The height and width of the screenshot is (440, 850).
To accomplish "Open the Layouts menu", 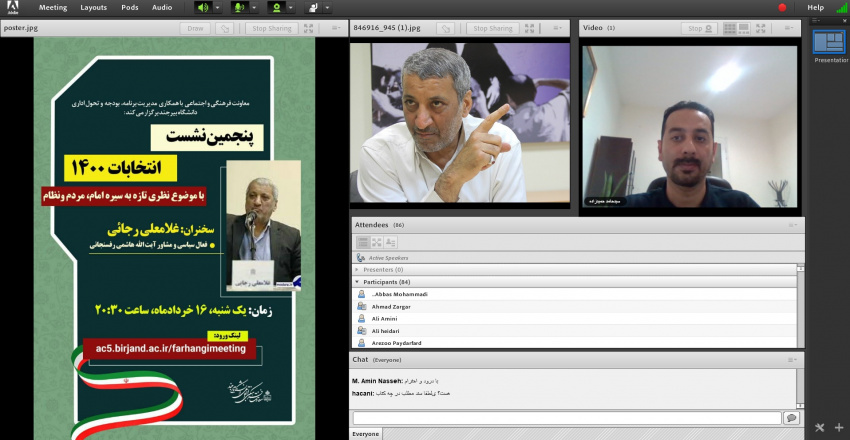I will pos(94,8).
